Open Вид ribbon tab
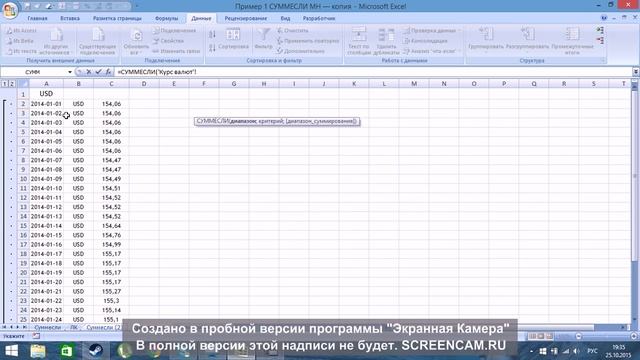 point(285,18)
